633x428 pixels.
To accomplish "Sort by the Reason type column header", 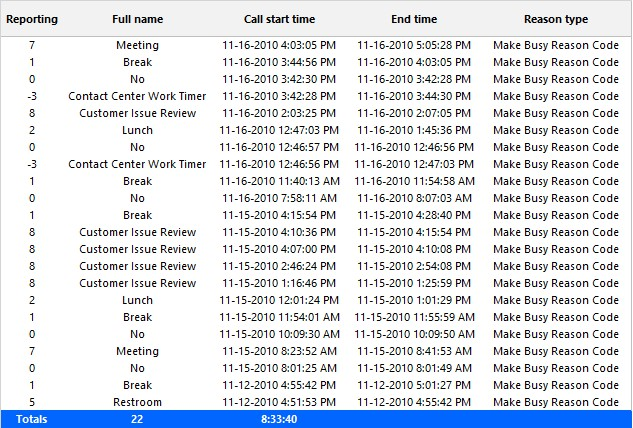I will click(x=556, y=19).
